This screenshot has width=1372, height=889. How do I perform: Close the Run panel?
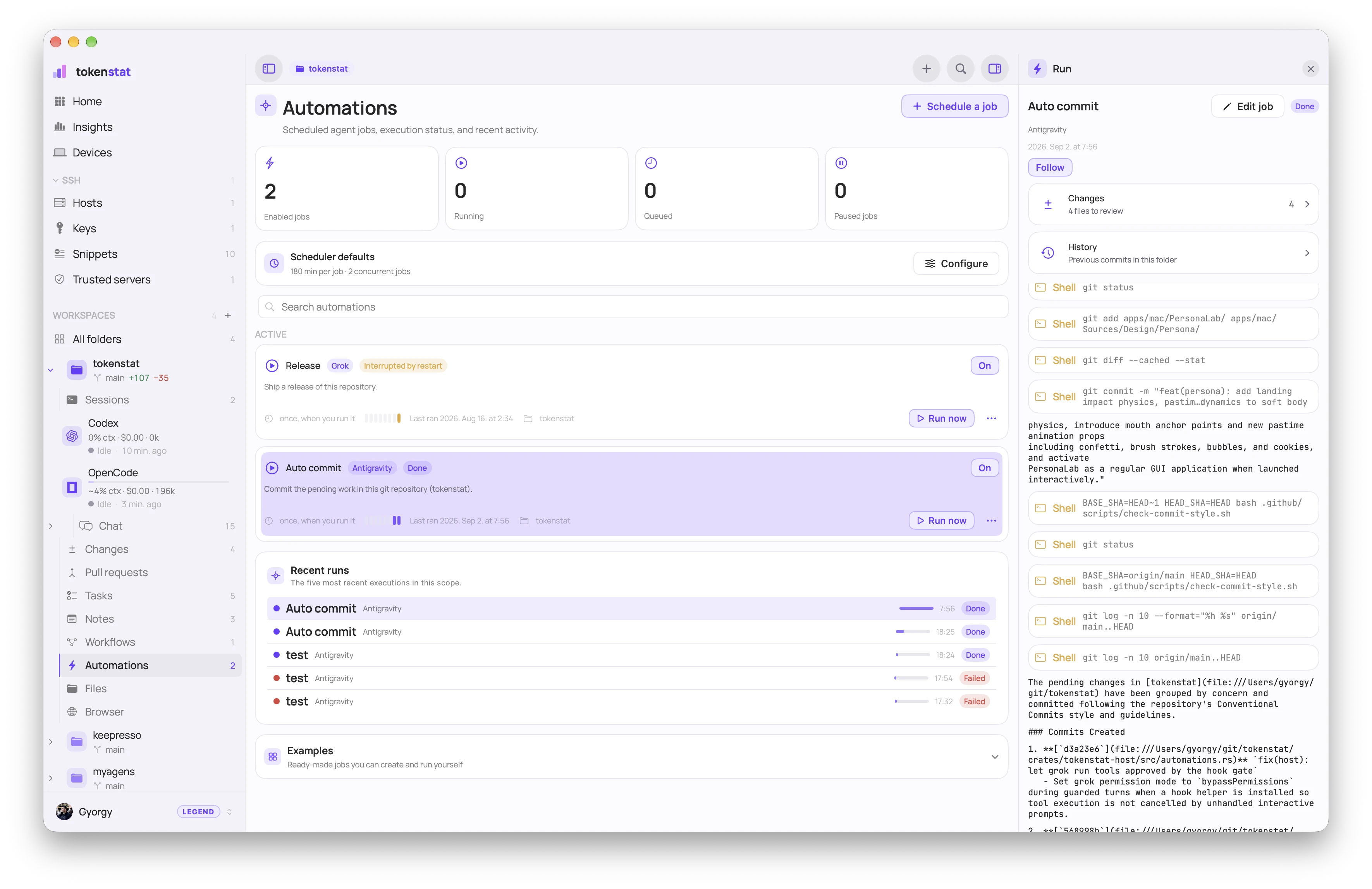click(x=1310, y=69)
